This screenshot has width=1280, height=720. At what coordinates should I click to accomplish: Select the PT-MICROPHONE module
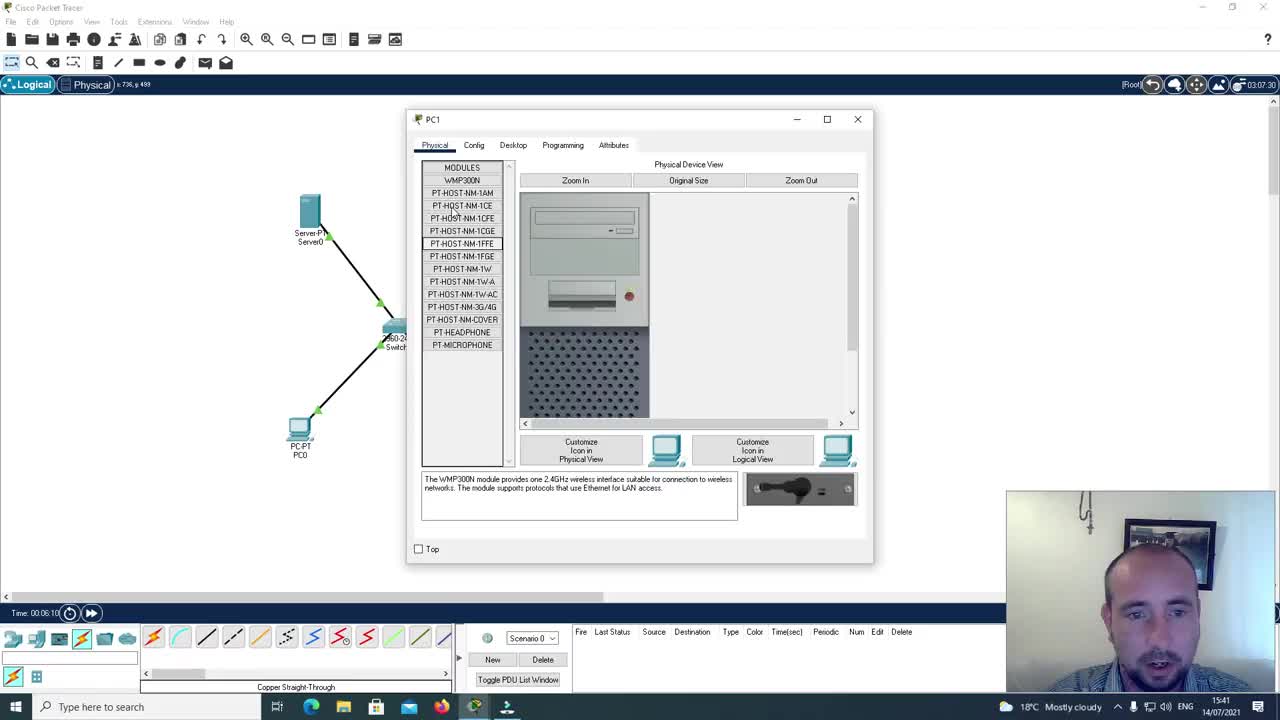462,345
